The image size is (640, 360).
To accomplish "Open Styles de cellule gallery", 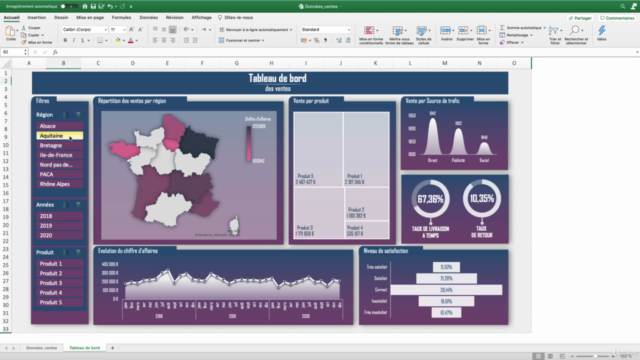I will (423, 35).
